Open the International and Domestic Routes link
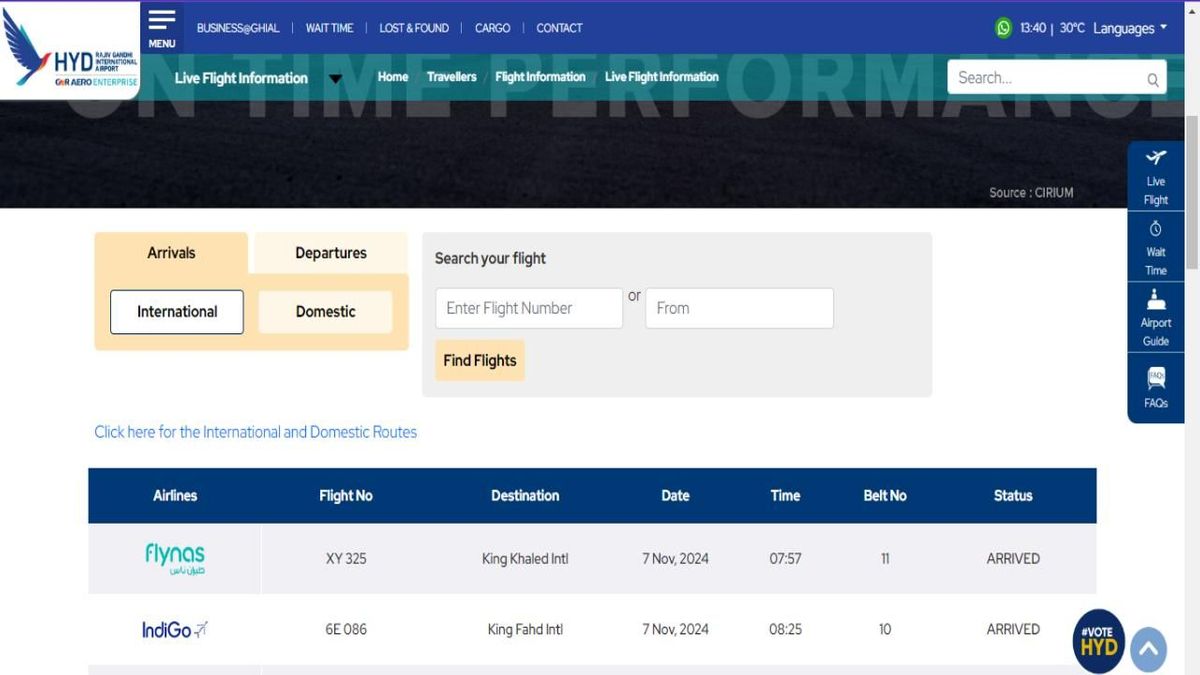1200x675 pixels. point(255,432)
